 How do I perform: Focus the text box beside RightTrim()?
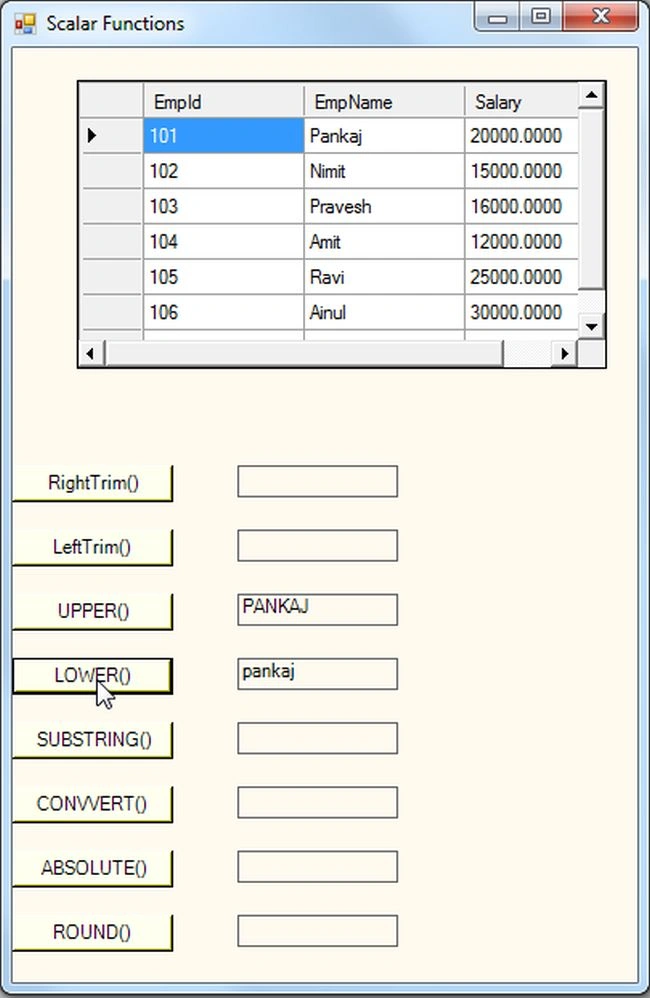pos(318,481)
